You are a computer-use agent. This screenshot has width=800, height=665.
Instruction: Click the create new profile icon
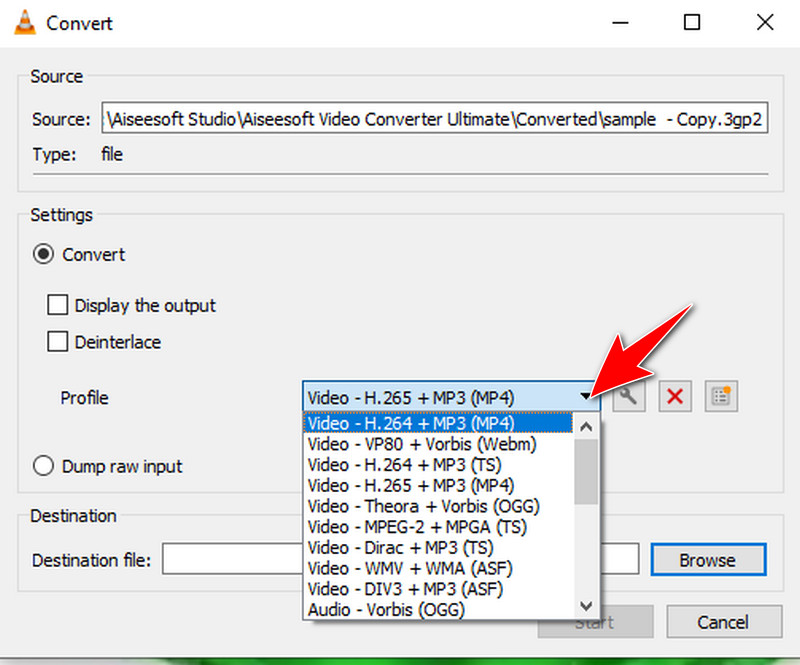[720, 396]
